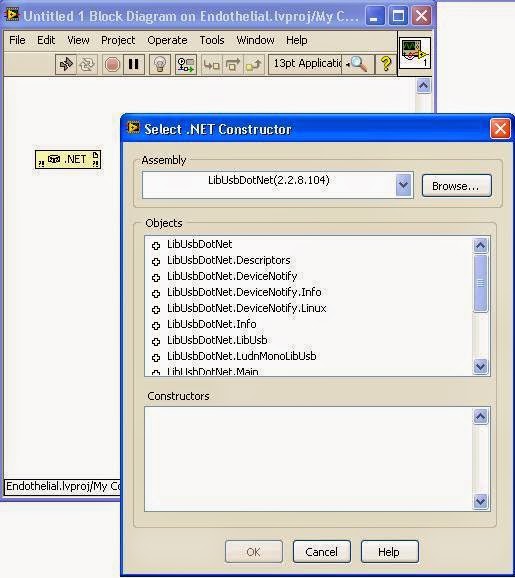Expand the LibUsbDotNet namespace node

coord(156,246)
